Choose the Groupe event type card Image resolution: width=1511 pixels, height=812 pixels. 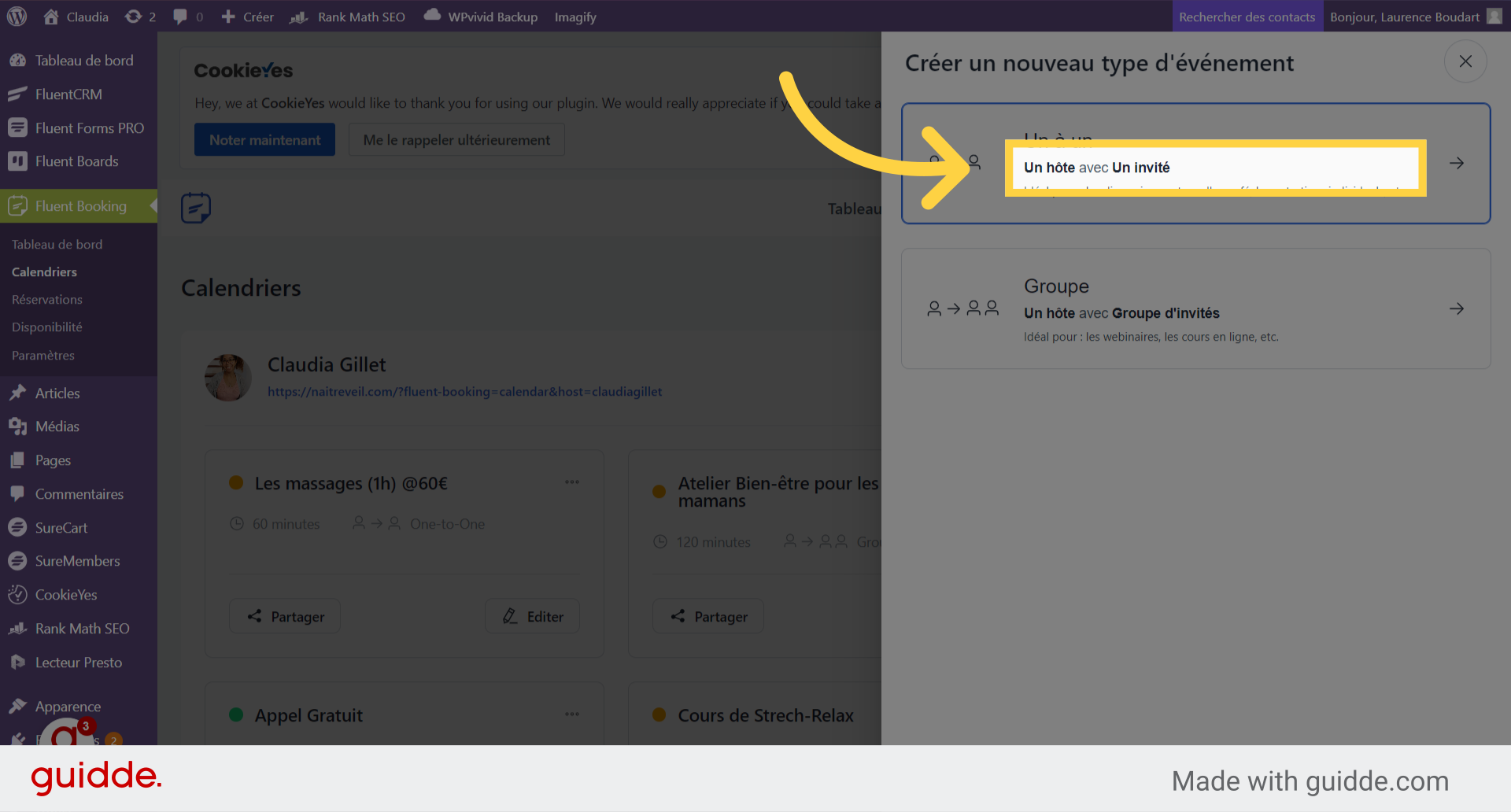(x=1195, y=308)
